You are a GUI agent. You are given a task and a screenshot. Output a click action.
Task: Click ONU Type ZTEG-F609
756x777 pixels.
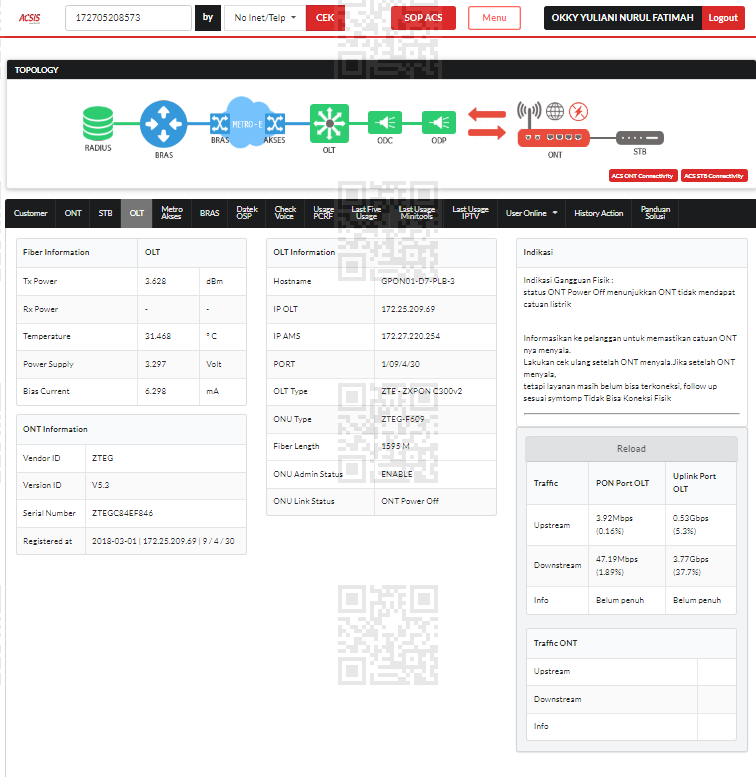403,419
